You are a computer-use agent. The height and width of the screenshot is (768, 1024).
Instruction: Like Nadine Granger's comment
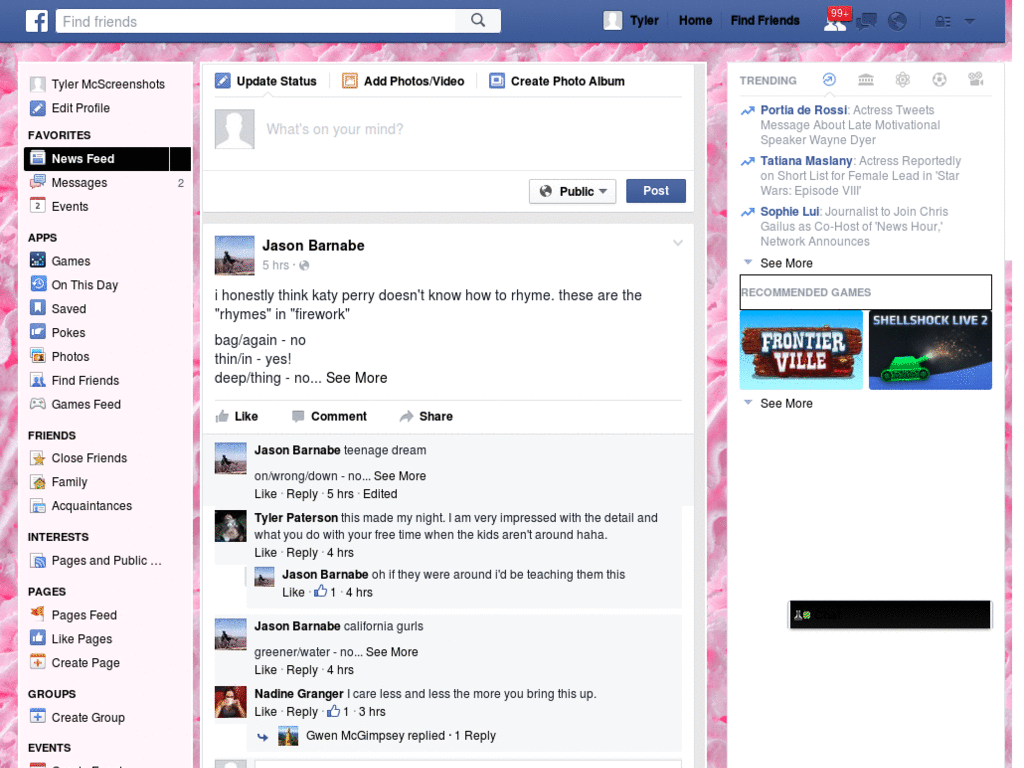[265, 711]
